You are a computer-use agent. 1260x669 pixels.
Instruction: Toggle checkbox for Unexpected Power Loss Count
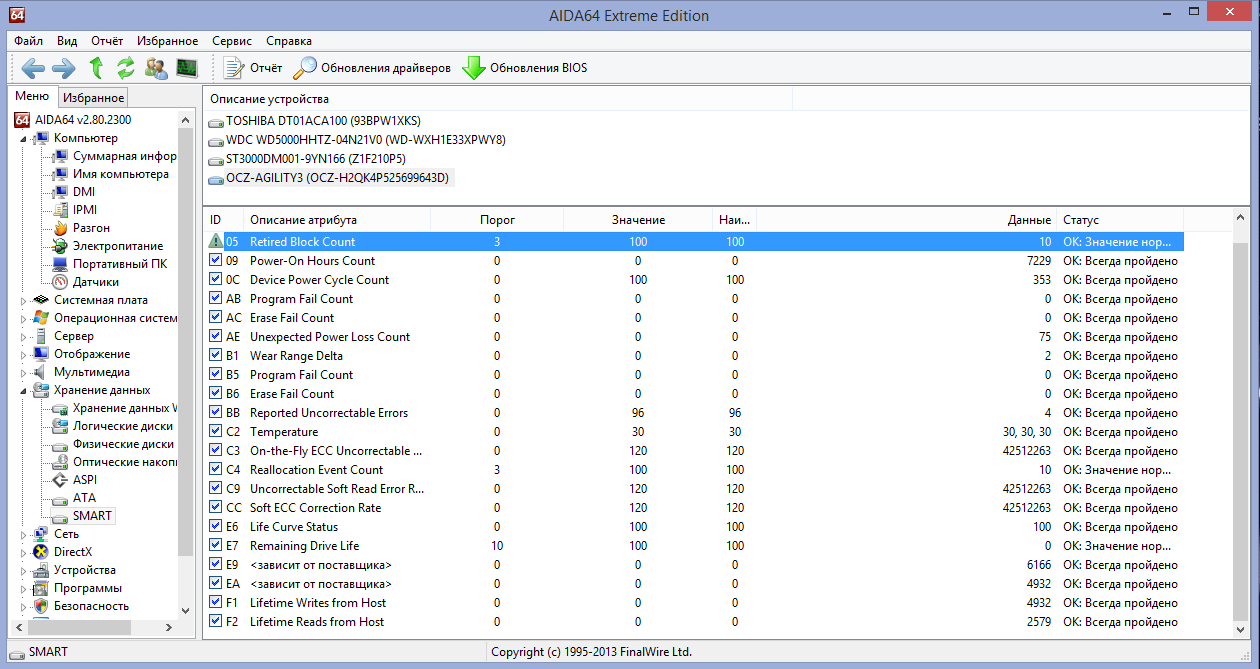215,337
